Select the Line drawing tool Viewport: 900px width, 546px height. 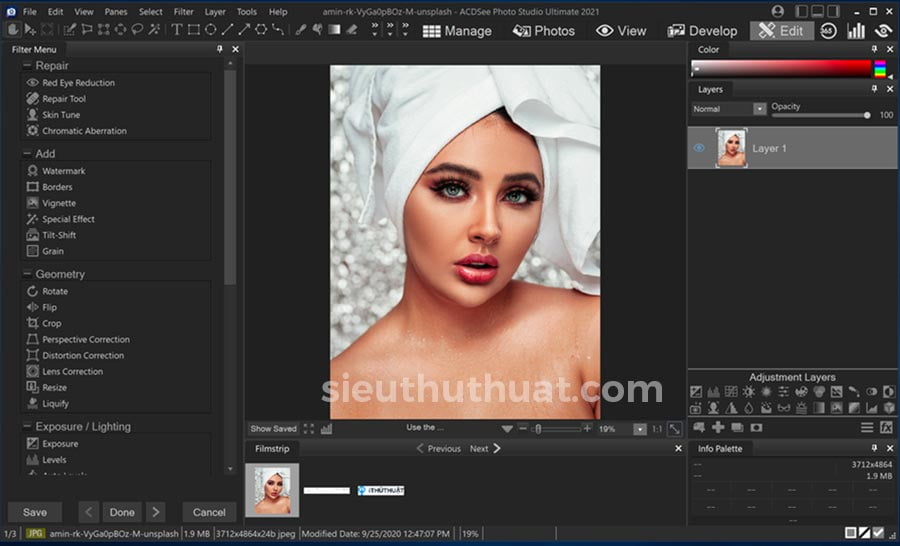tap(227, 30)
